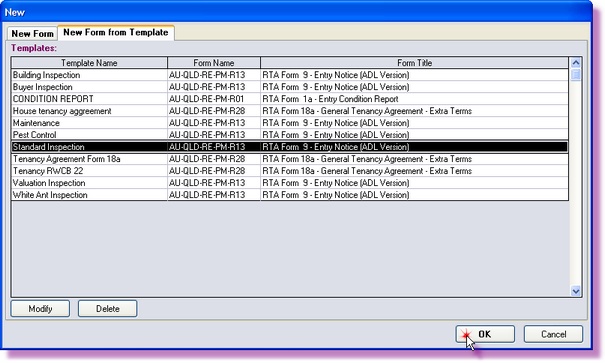Dismiss the dialog with Cancel
Screen dimensions: 605x363
[x=553, y=334]
